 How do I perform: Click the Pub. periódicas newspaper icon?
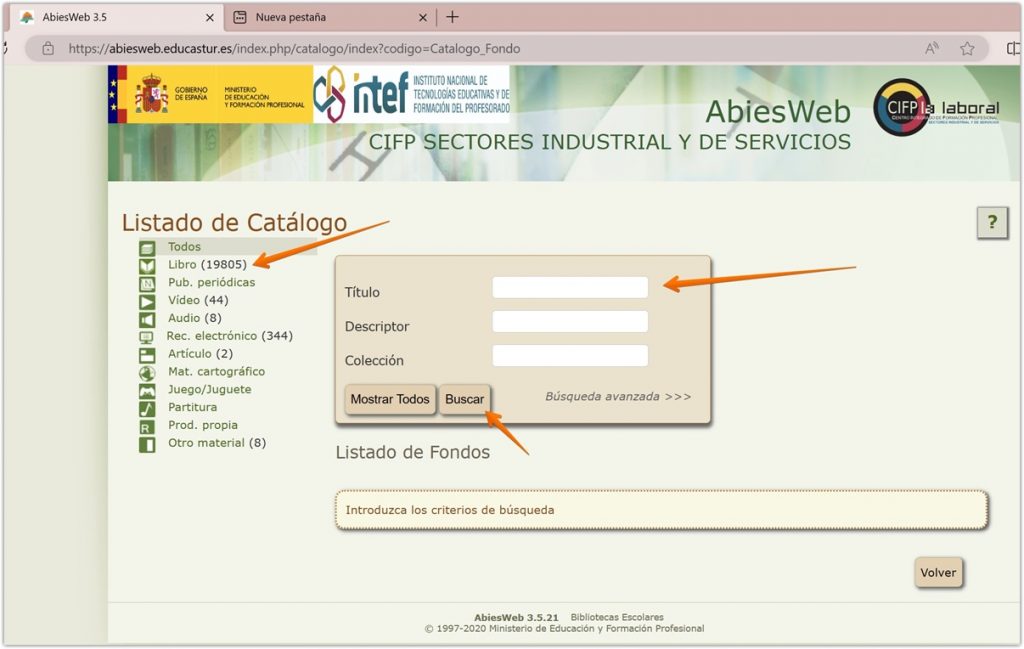coord(147,284)
